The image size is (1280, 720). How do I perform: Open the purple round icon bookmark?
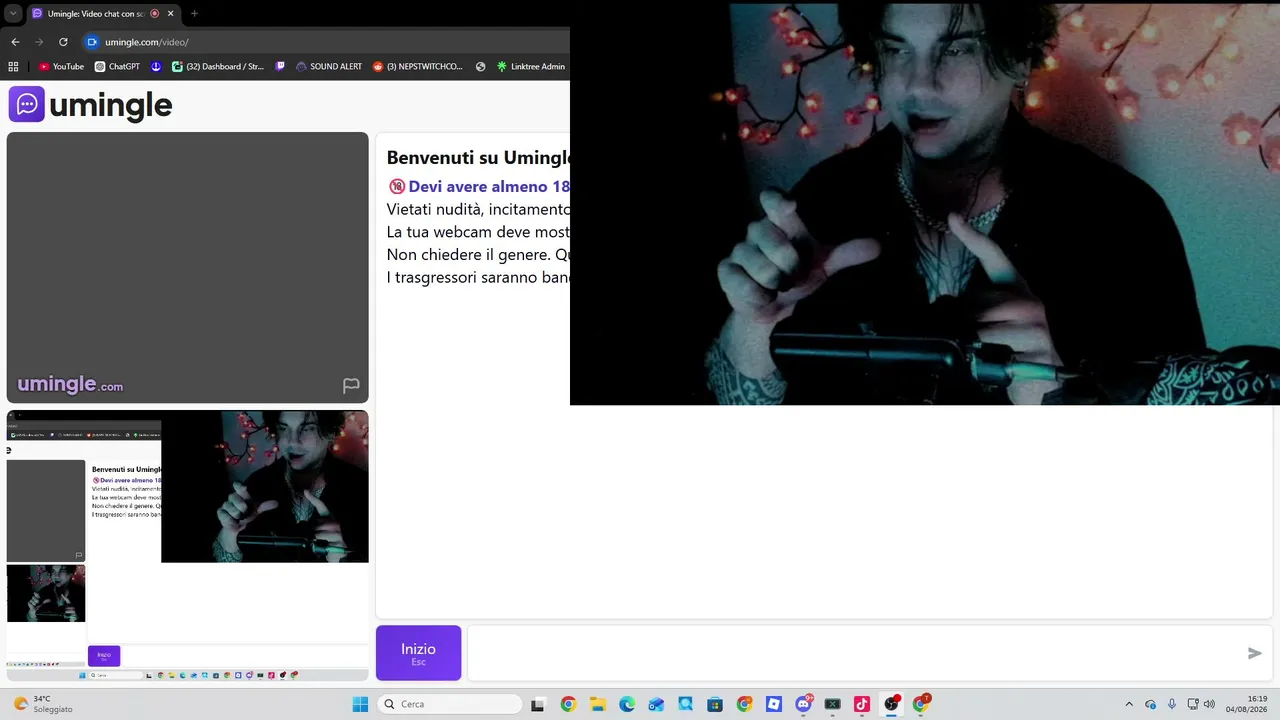tap(156, 67)
